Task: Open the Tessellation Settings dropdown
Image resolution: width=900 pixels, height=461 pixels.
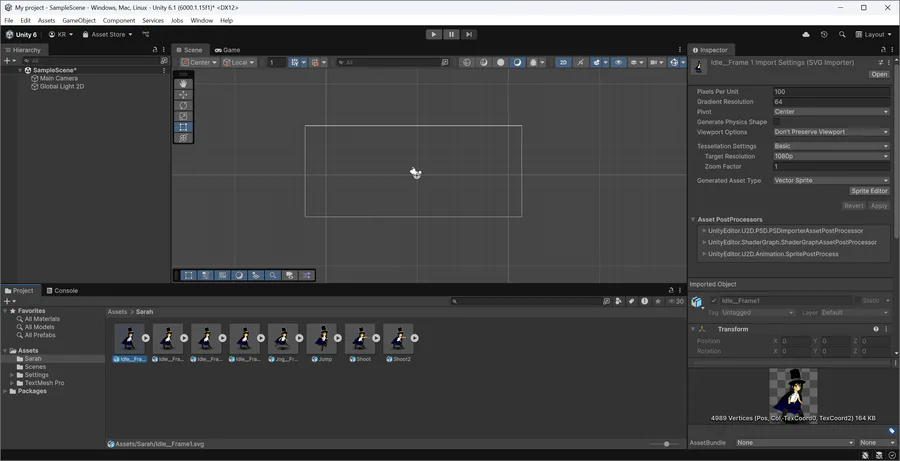Action: 831,146
